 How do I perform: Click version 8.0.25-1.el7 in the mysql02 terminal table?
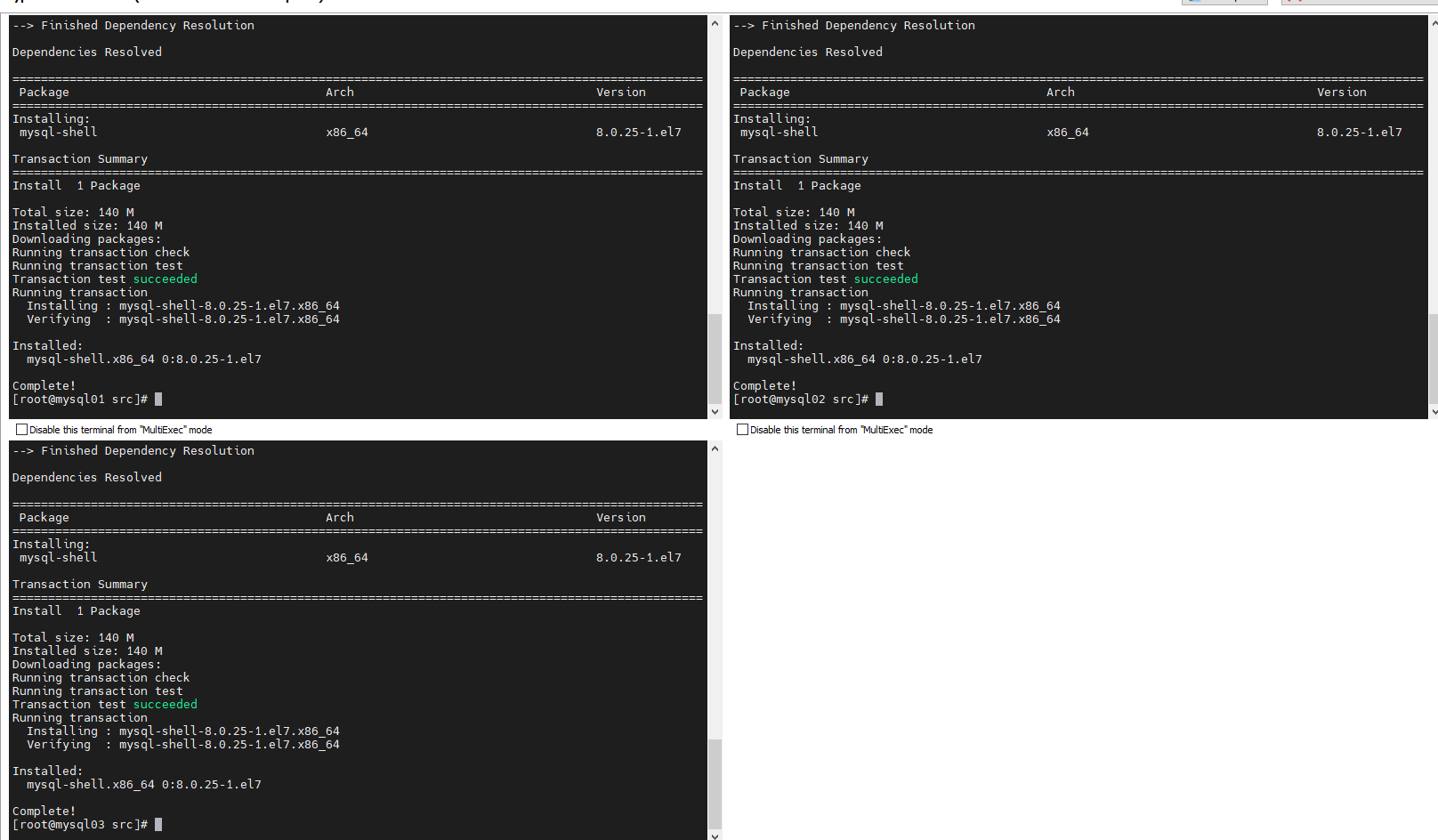coord(1360,133)
